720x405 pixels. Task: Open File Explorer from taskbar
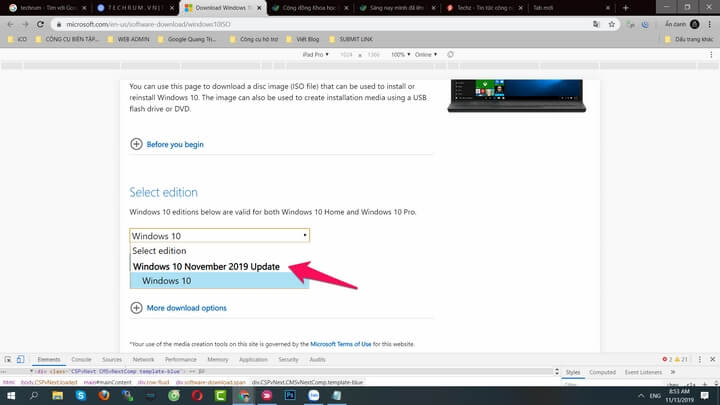point(57,395)
